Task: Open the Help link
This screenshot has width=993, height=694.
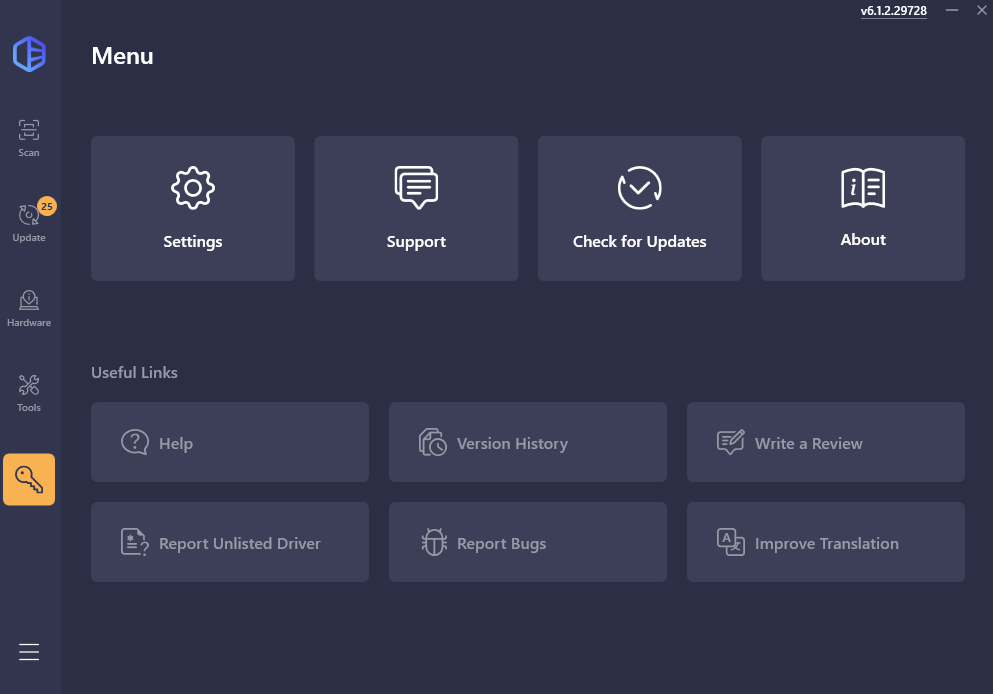Action: tap(230, 443)
